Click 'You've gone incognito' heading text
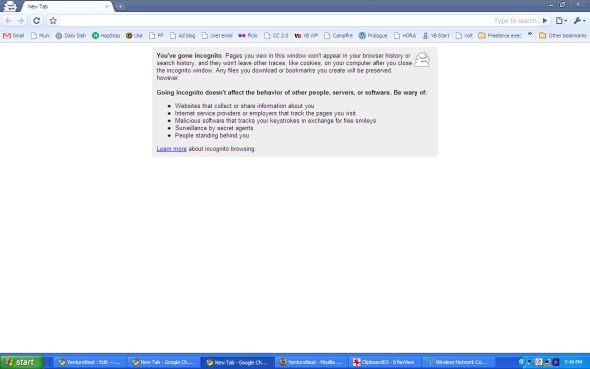Screen dimensions: 590x369 click(x=189, y=56)
